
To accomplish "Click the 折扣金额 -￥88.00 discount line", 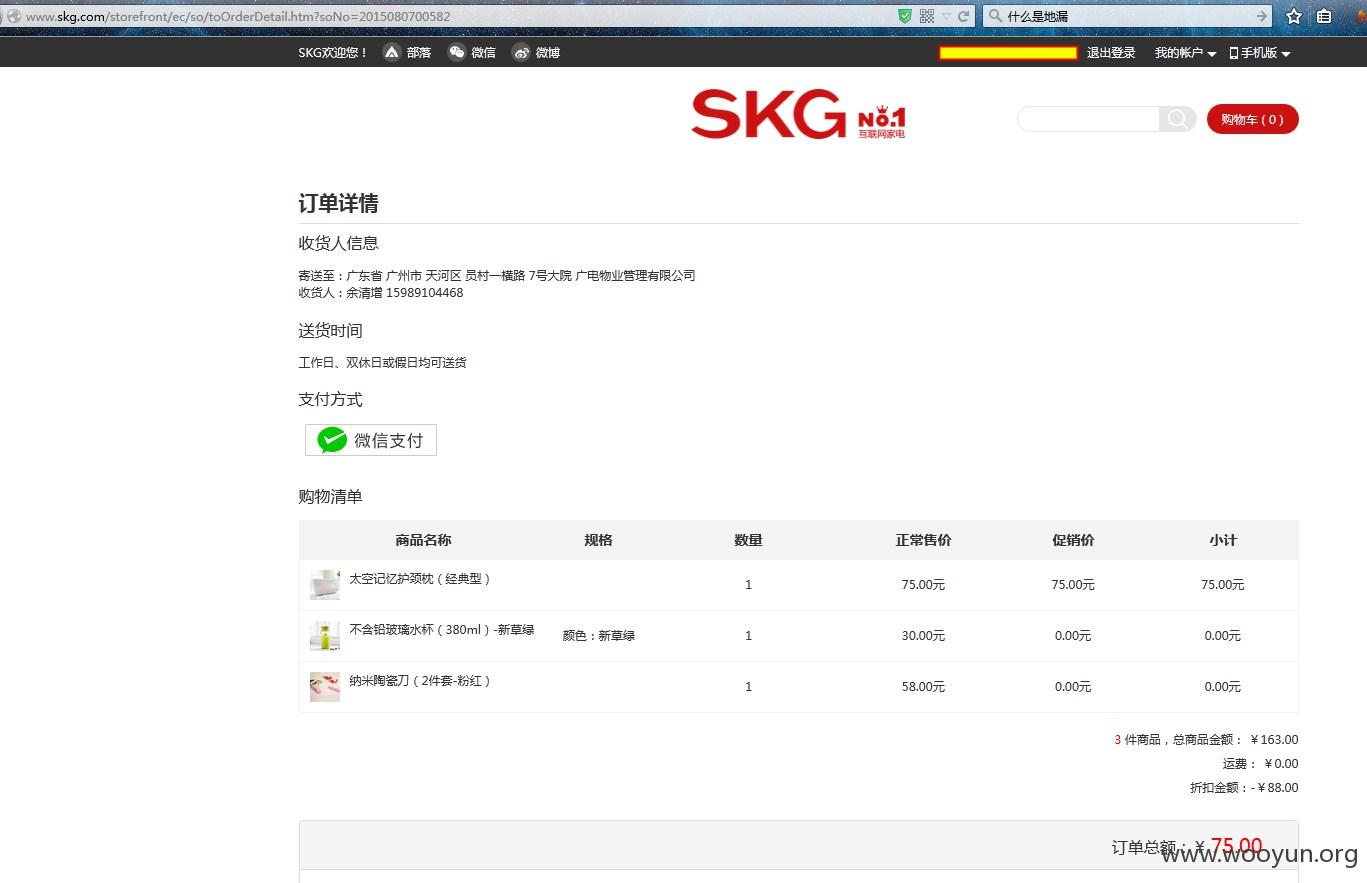I will pos(1244,788).
